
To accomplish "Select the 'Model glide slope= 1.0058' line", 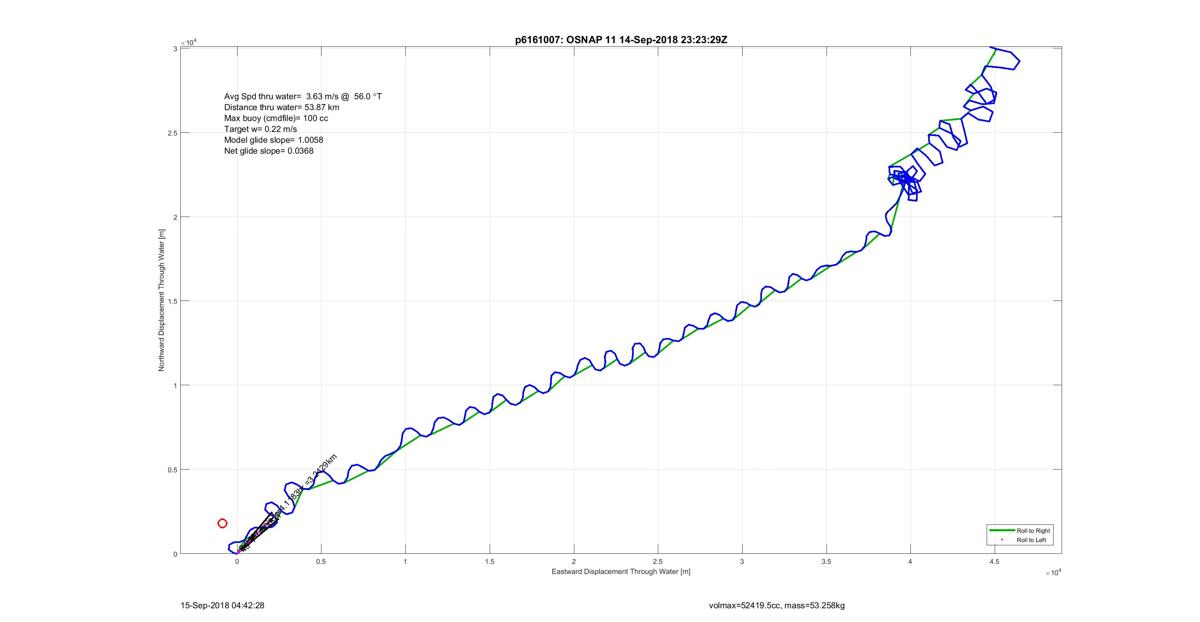I will pos(273,140).
